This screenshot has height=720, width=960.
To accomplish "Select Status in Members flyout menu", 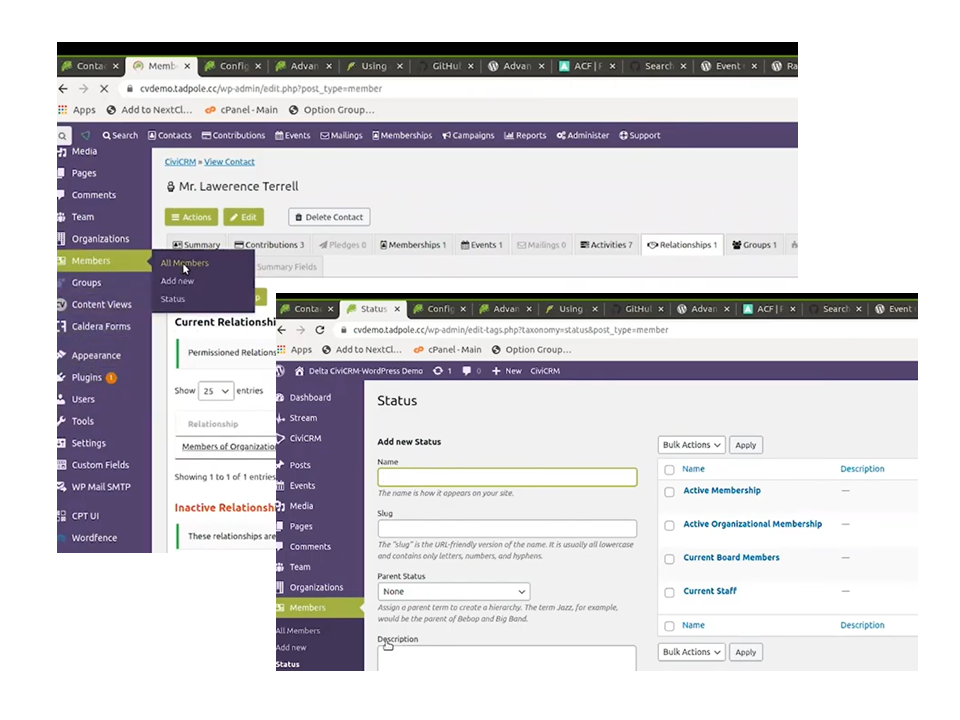I will (x=172, y=299).
